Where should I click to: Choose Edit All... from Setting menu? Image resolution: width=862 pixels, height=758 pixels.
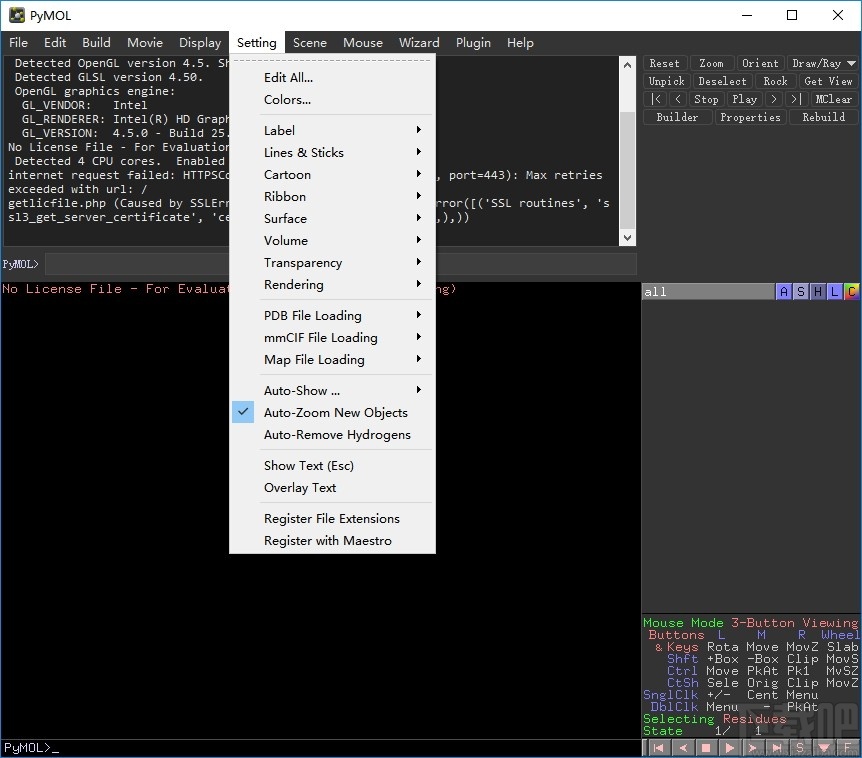[288, 78]
